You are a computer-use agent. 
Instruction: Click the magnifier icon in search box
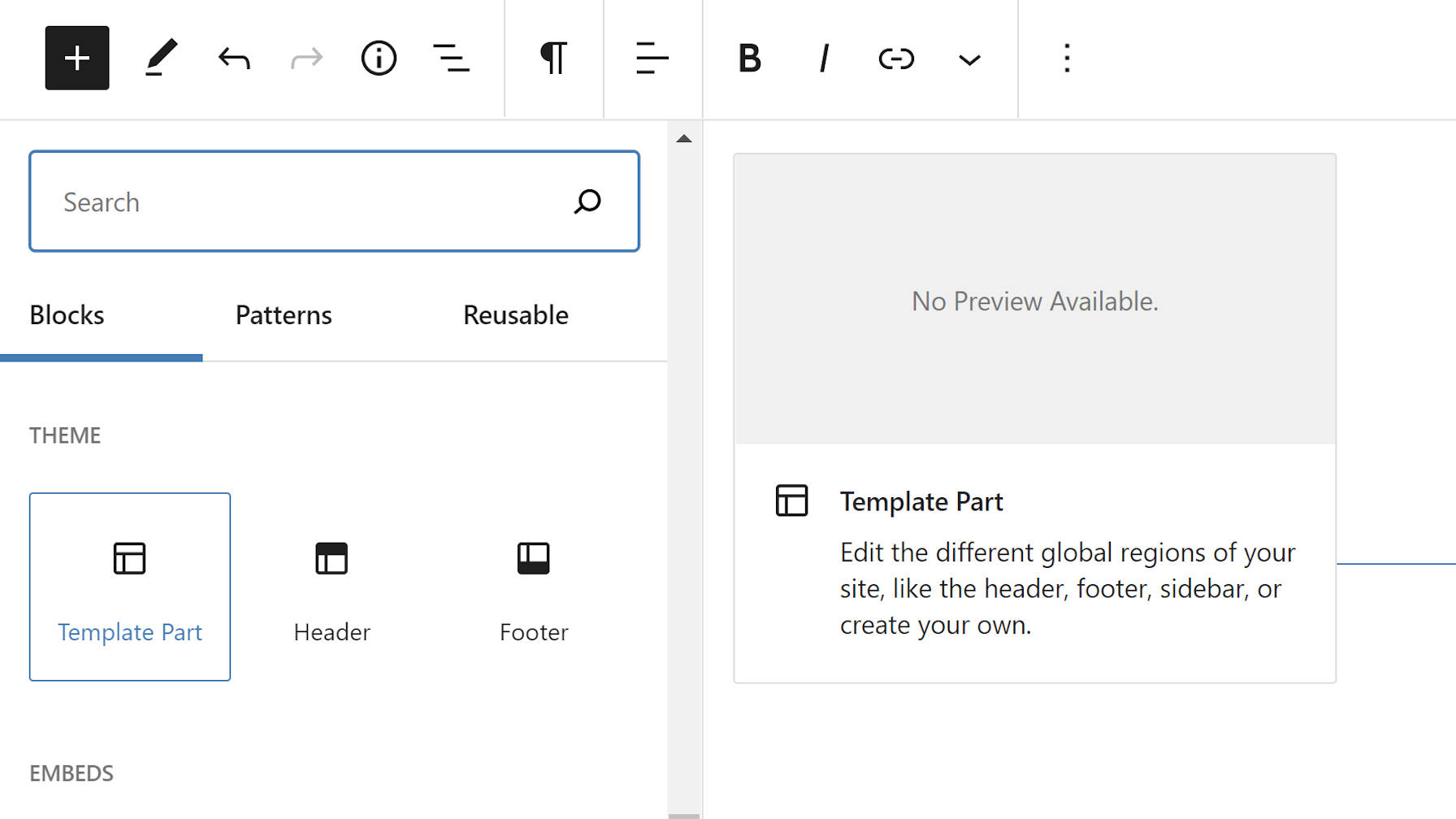(587, 201)
